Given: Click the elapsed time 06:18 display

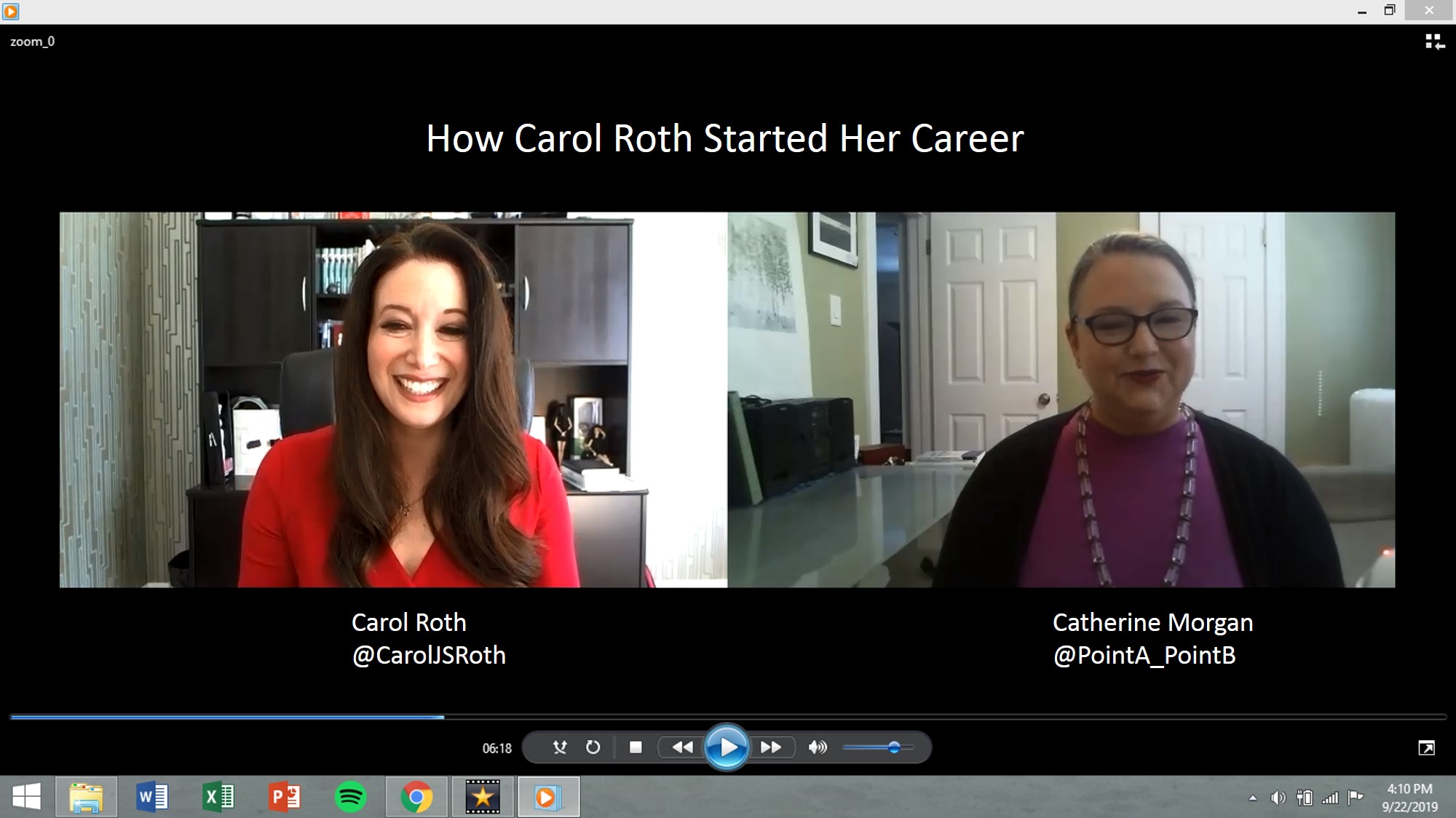Looking at the screenshot, I should (x=496, y=748).
